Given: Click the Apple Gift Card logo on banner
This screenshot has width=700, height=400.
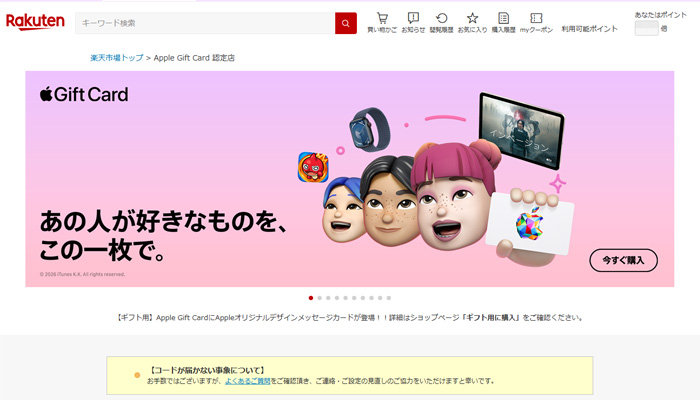Looking at the screenshot, I should click(84, 95).
